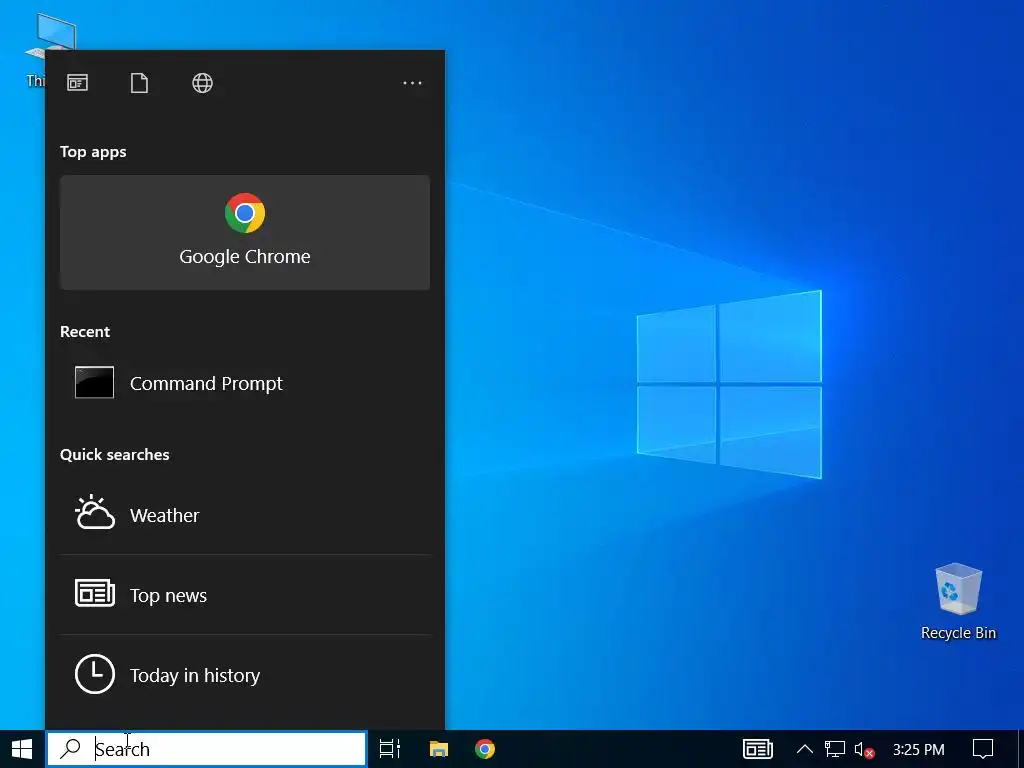This screenshot has height=768, width=1024.
Task: Open News and interests taskbar icon
Action: [758, 749]
